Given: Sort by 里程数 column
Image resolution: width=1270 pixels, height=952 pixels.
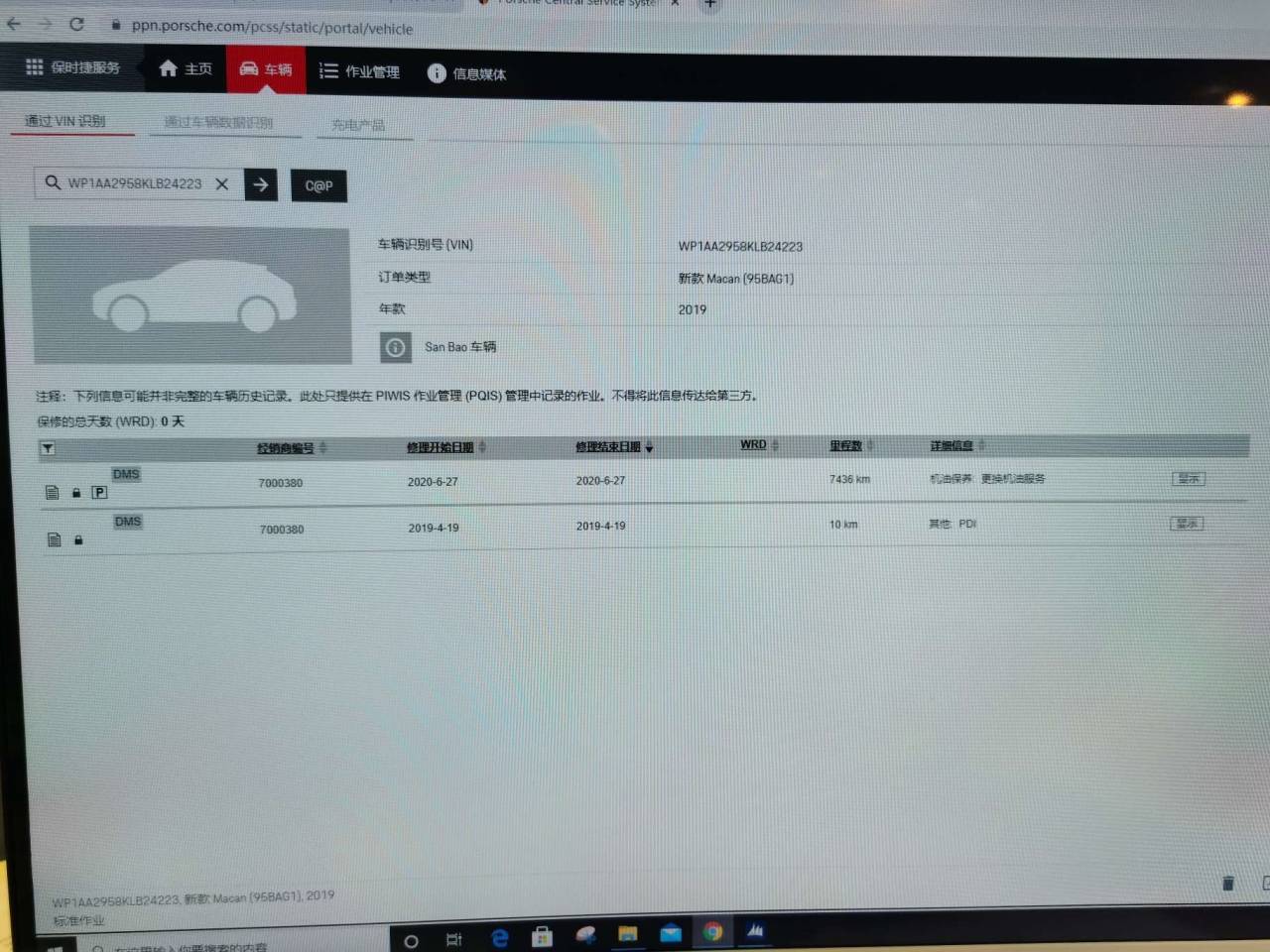Looking at the screenshot, I should [846, 445].
